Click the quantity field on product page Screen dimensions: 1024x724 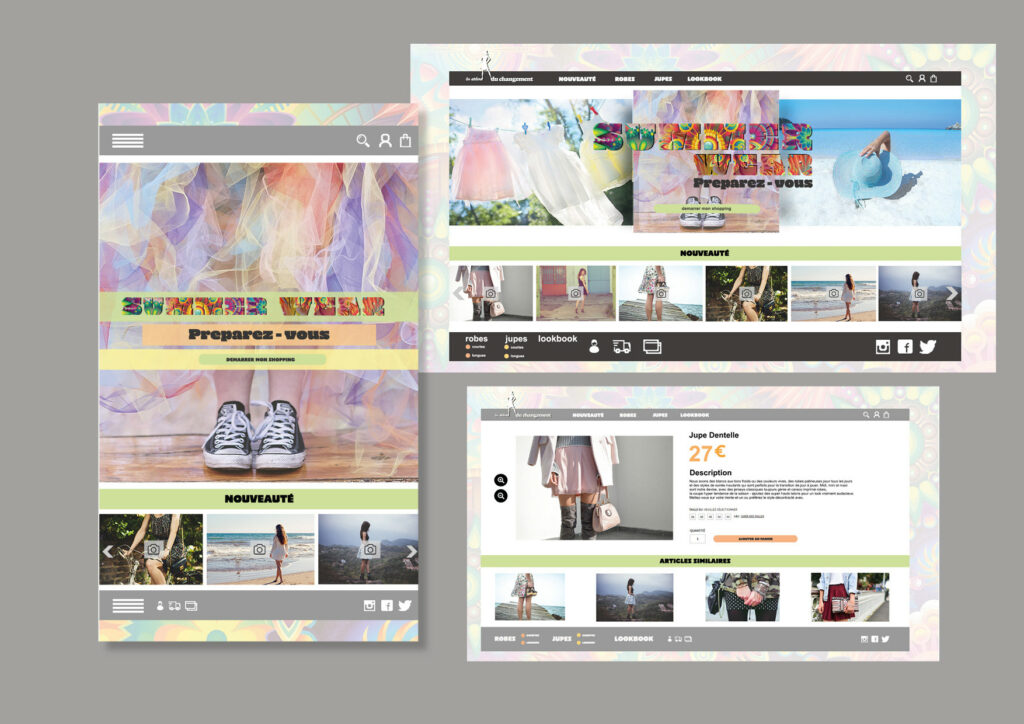(697, 539)
